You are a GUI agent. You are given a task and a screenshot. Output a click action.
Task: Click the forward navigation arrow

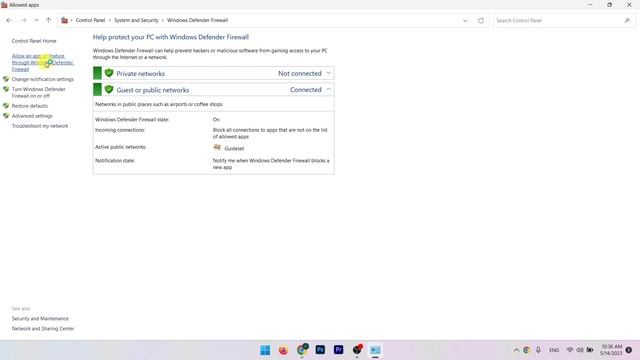(x=23, y=20)
